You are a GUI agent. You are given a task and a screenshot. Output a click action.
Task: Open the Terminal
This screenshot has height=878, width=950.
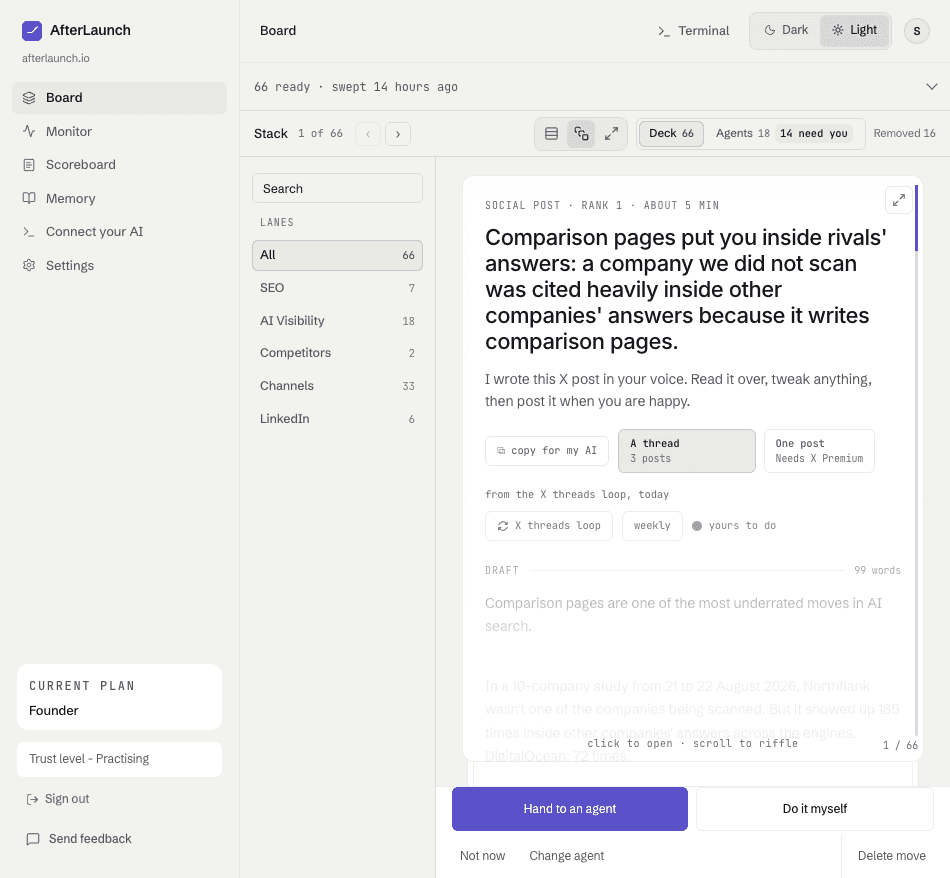694,31
